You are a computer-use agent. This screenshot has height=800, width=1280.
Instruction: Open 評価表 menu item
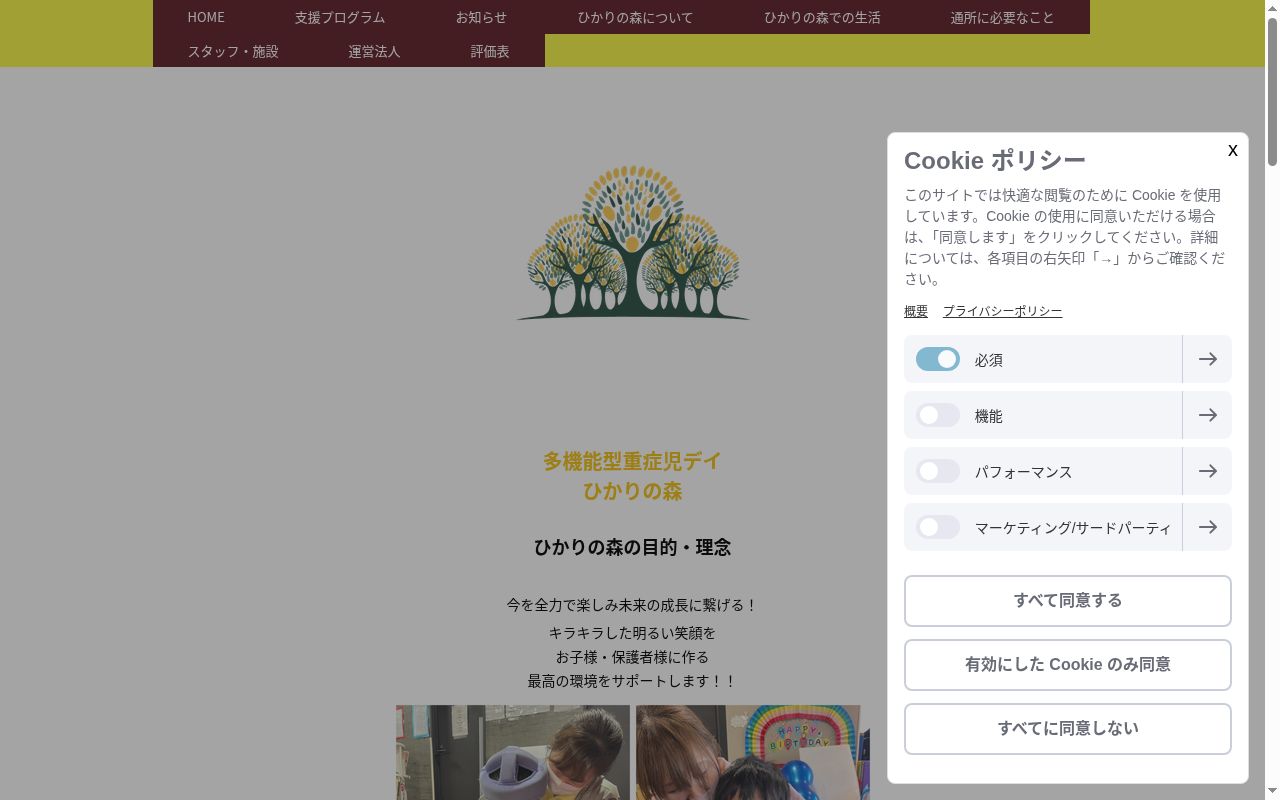click(x=490, y=51)
